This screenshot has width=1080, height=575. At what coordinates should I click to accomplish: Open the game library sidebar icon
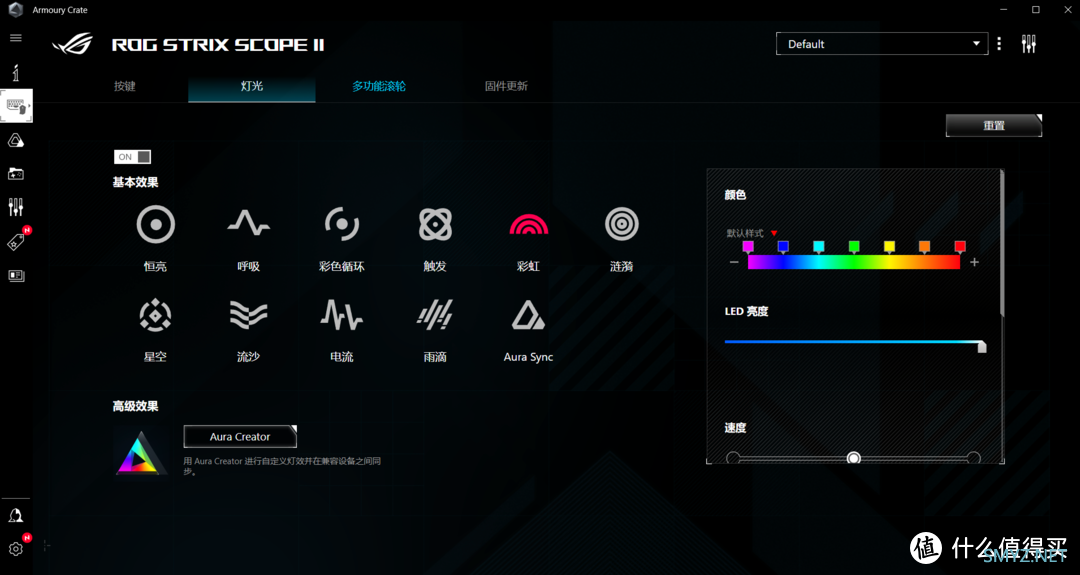16,174
